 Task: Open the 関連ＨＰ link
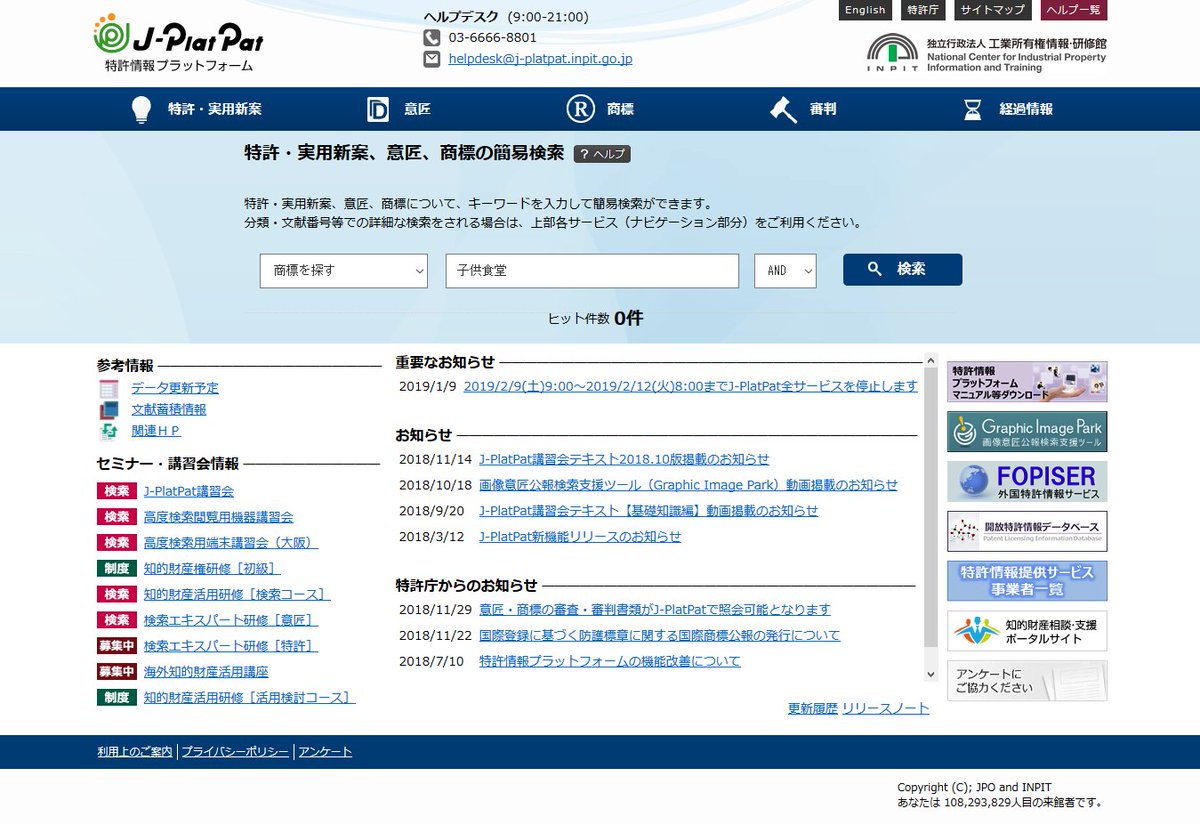point(156,431)
